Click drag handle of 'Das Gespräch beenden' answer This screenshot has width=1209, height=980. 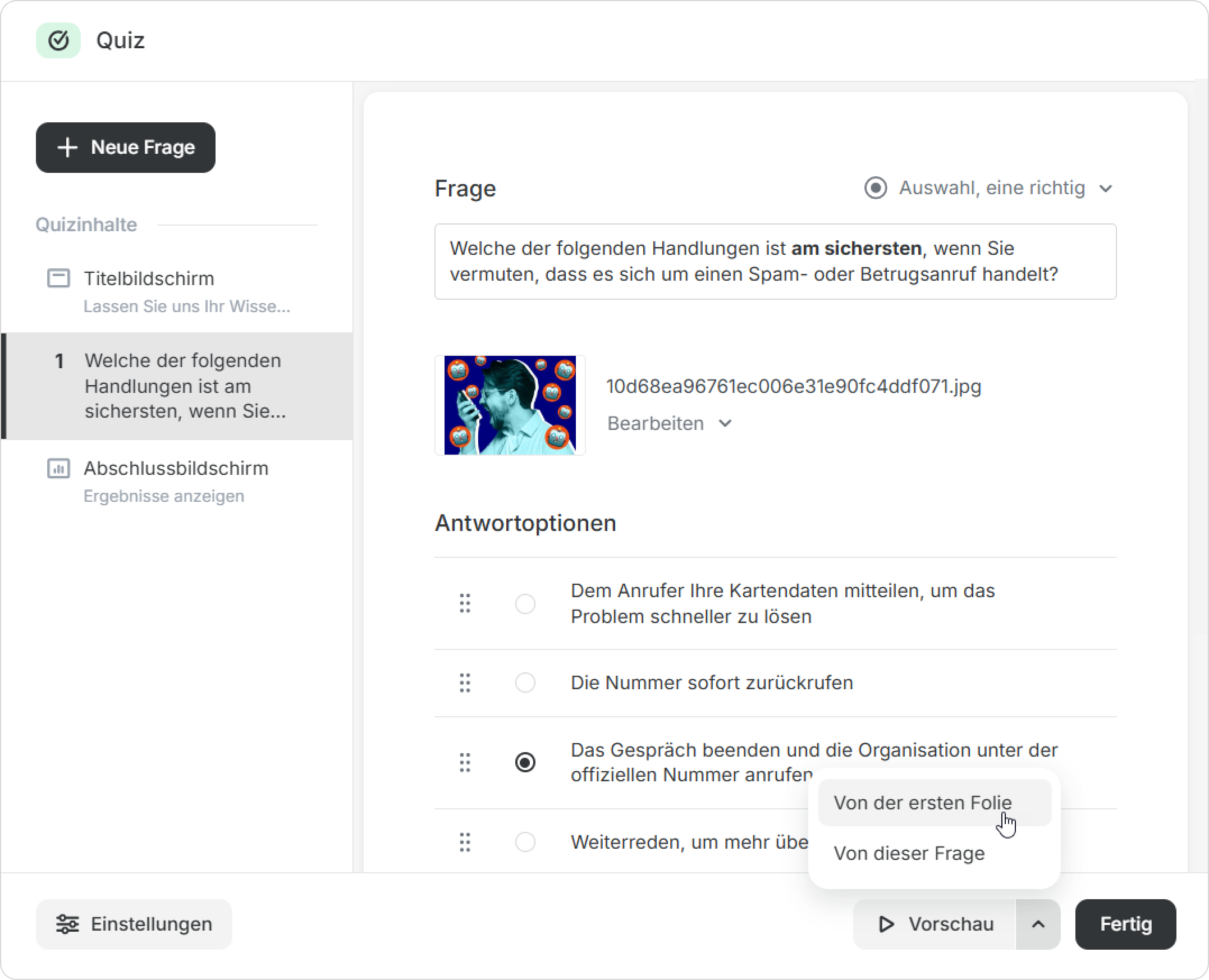(x=465, y=763)
